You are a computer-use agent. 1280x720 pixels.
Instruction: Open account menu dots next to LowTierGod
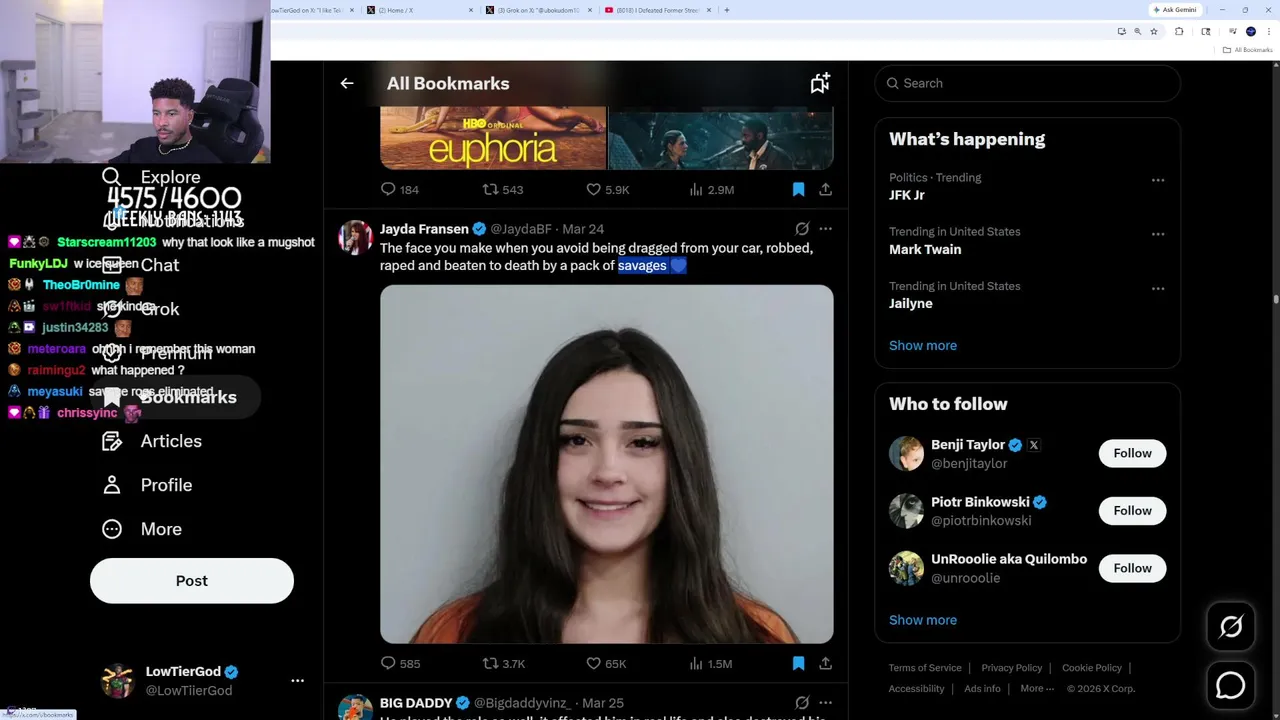click(x=297, y=681)
